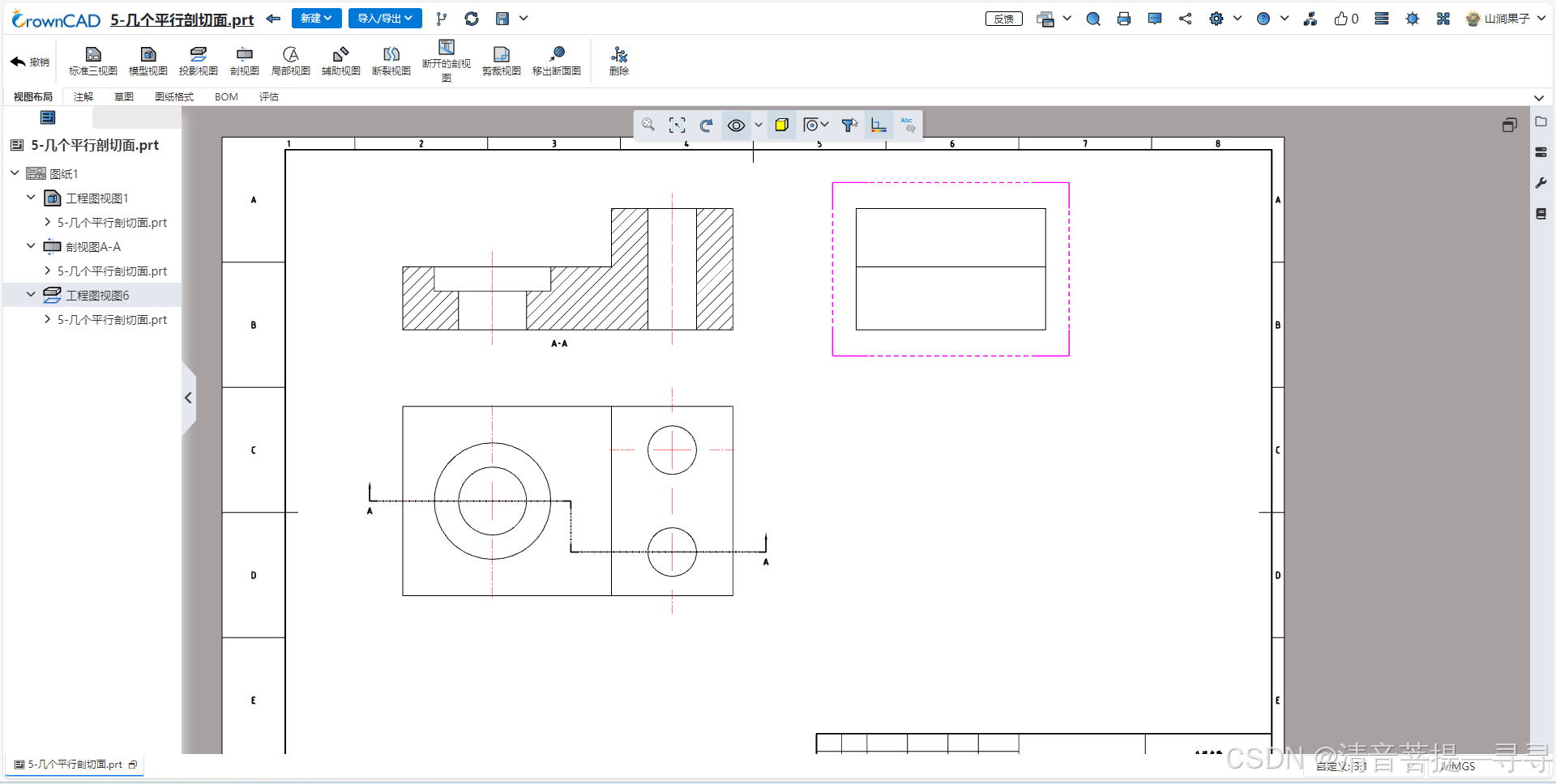
Task: Click the A-A section view label
Action: 559,343
